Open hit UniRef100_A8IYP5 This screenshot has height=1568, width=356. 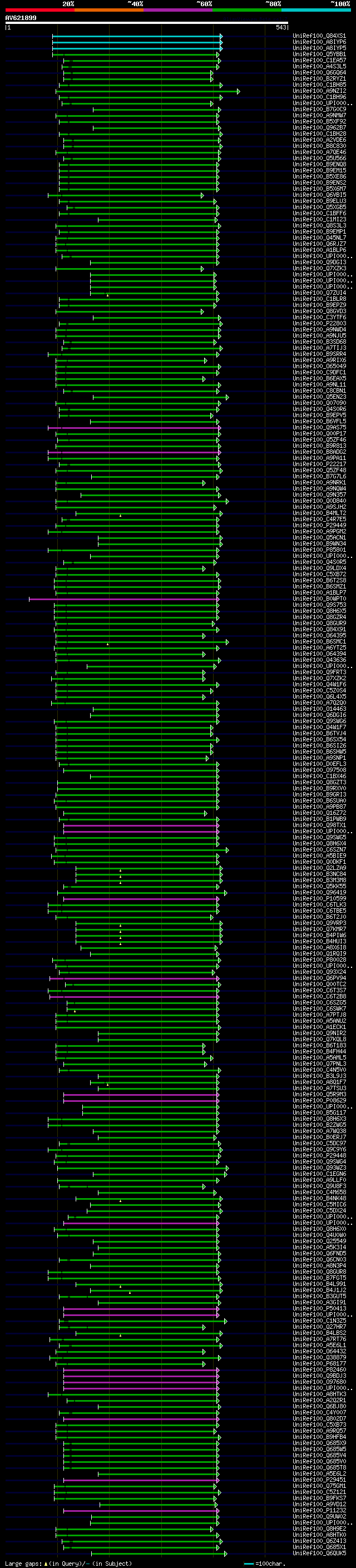(319, 48)
